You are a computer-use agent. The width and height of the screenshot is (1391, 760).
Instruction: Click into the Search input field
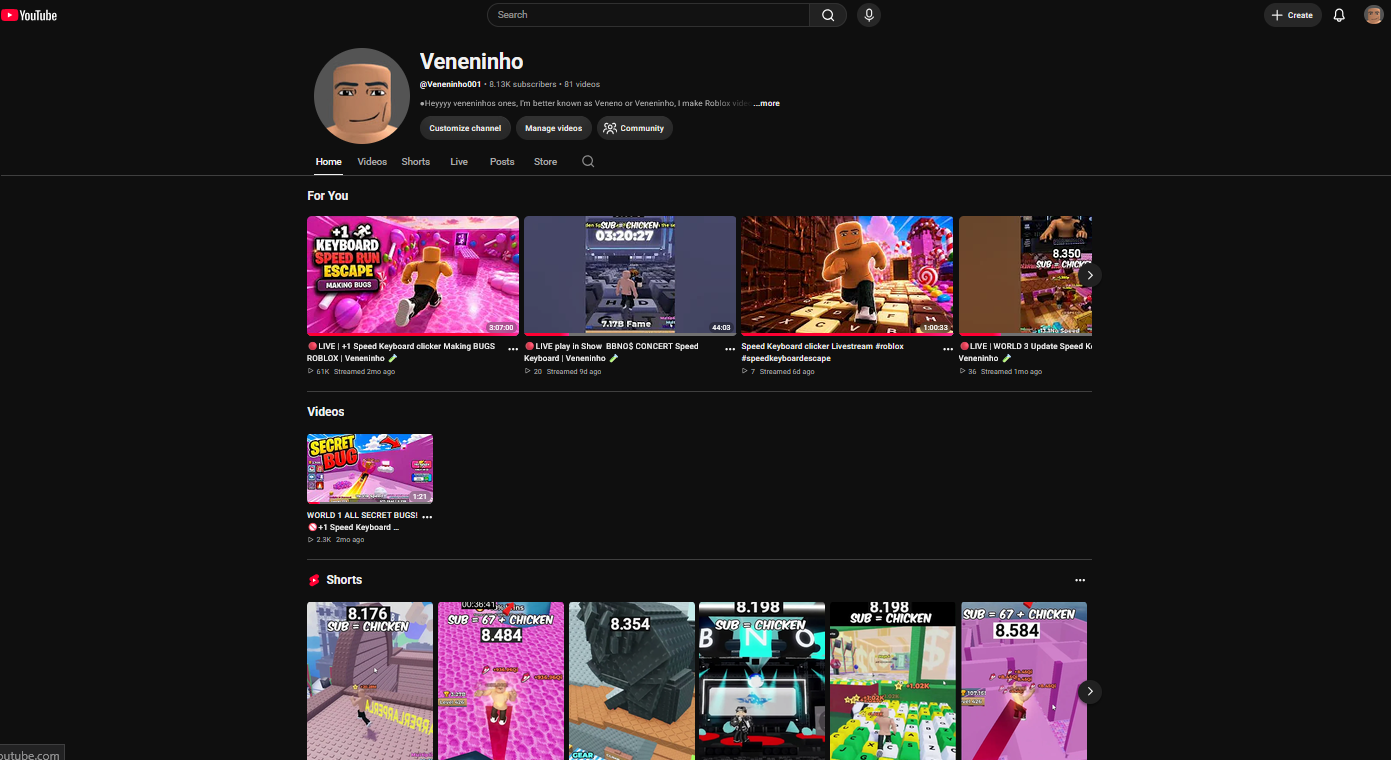[x=648, y=15]
